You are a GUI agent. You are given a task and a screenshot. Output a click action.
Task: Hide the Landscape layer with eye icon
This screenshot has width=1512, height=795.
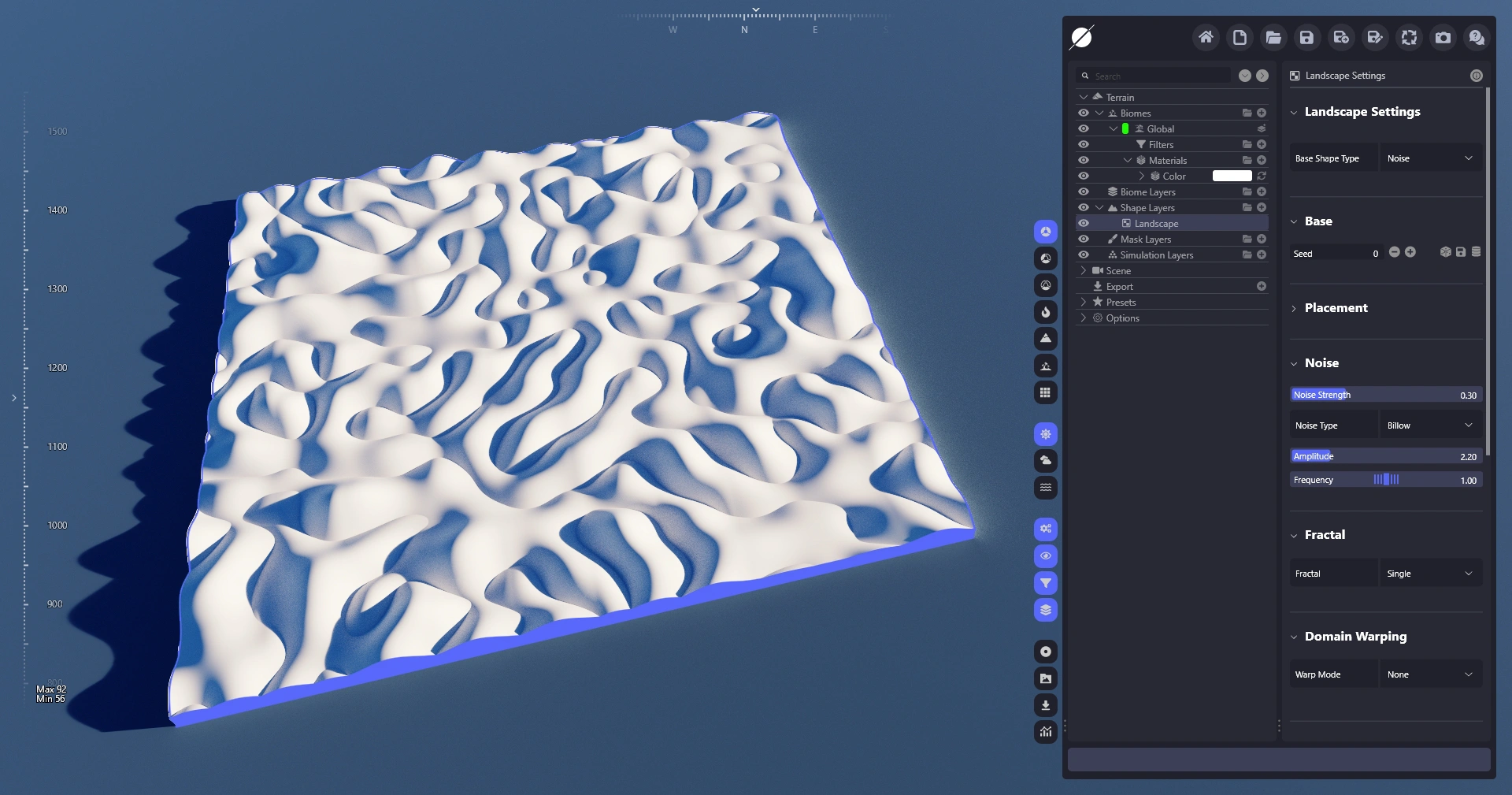tap(1084, 223)
